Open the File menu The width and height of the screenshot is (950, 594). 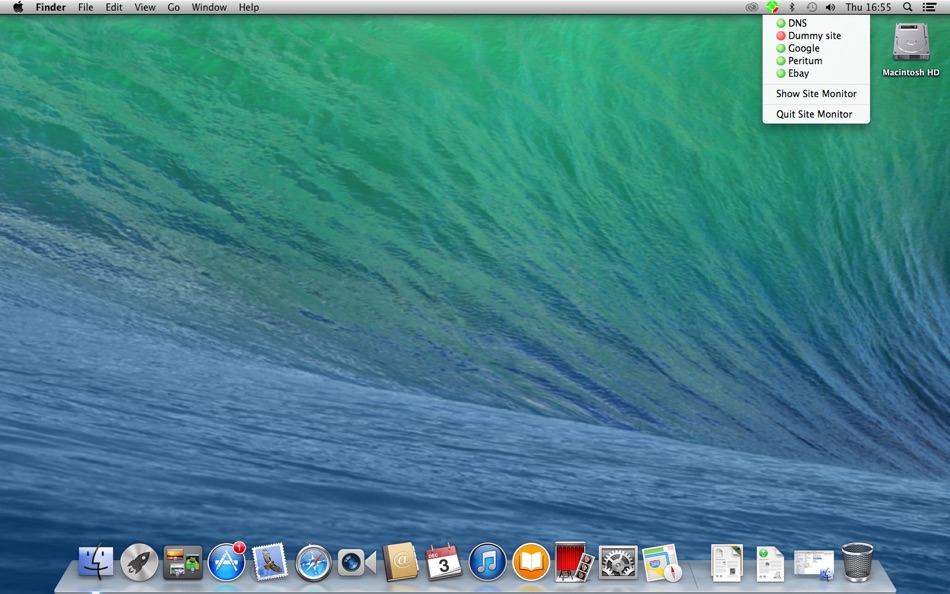pos(85,7)
